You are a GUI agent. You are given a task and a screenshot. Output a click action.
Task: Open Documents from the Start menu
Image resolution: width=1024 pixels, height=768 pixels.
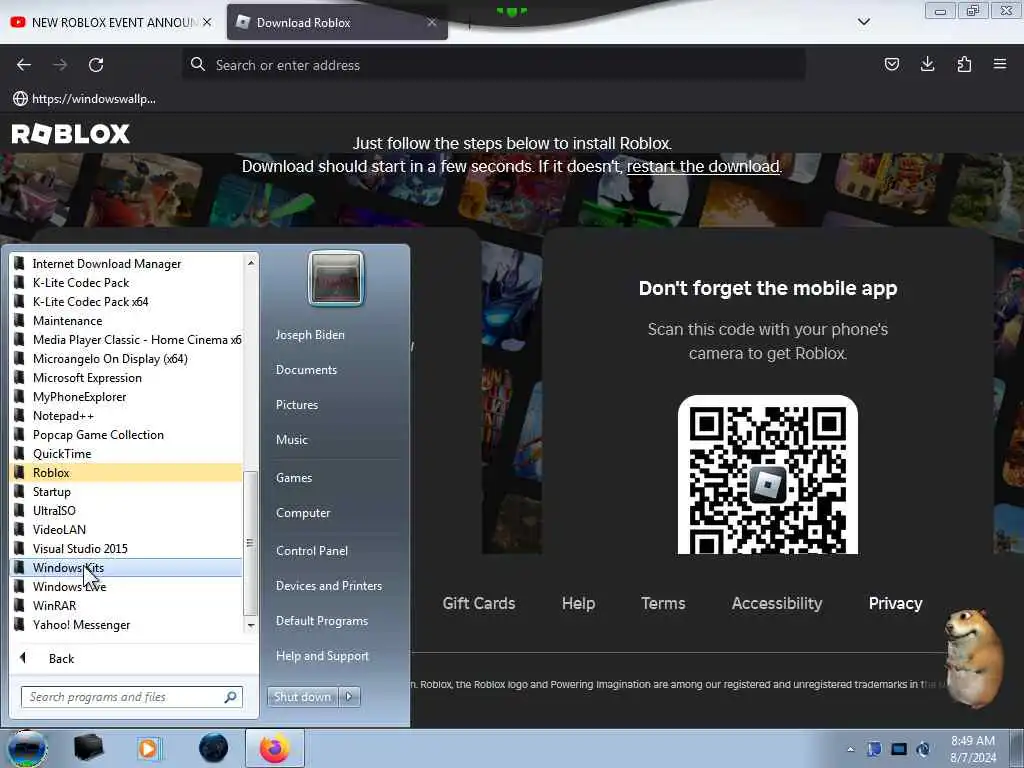coord(306,370)
